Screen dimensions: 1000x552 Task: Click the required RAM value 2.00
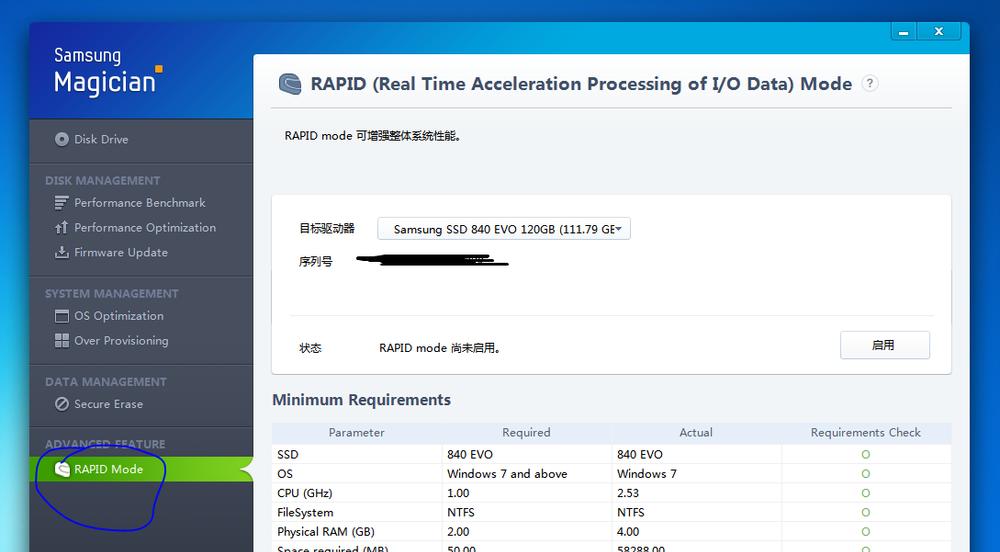[458, 532]
